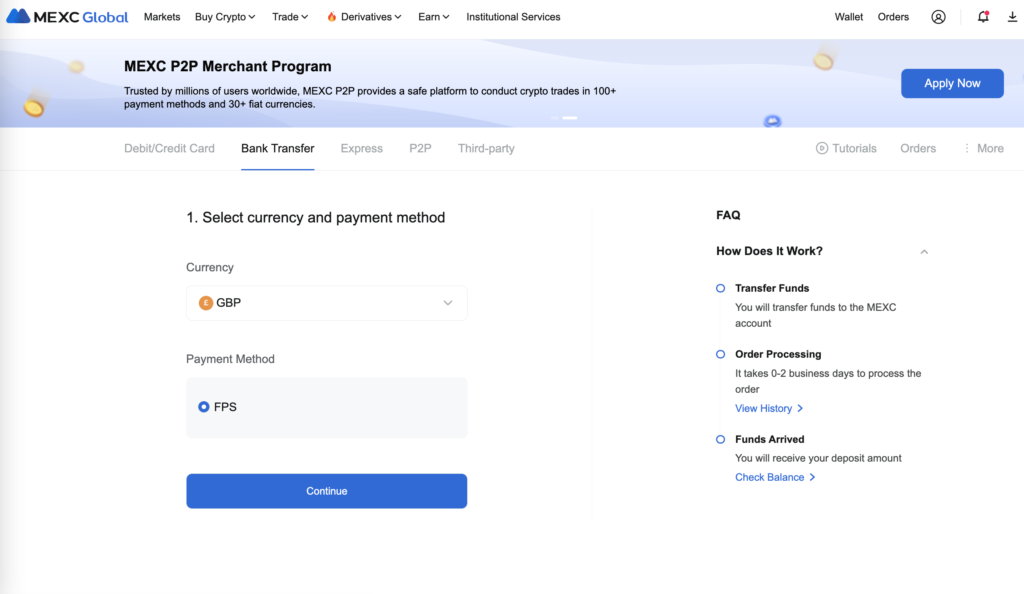Image resolution: width=1024 pixels, height=594 pixels.
Task: Open Institutional Services
Action: tap(513, 17)
